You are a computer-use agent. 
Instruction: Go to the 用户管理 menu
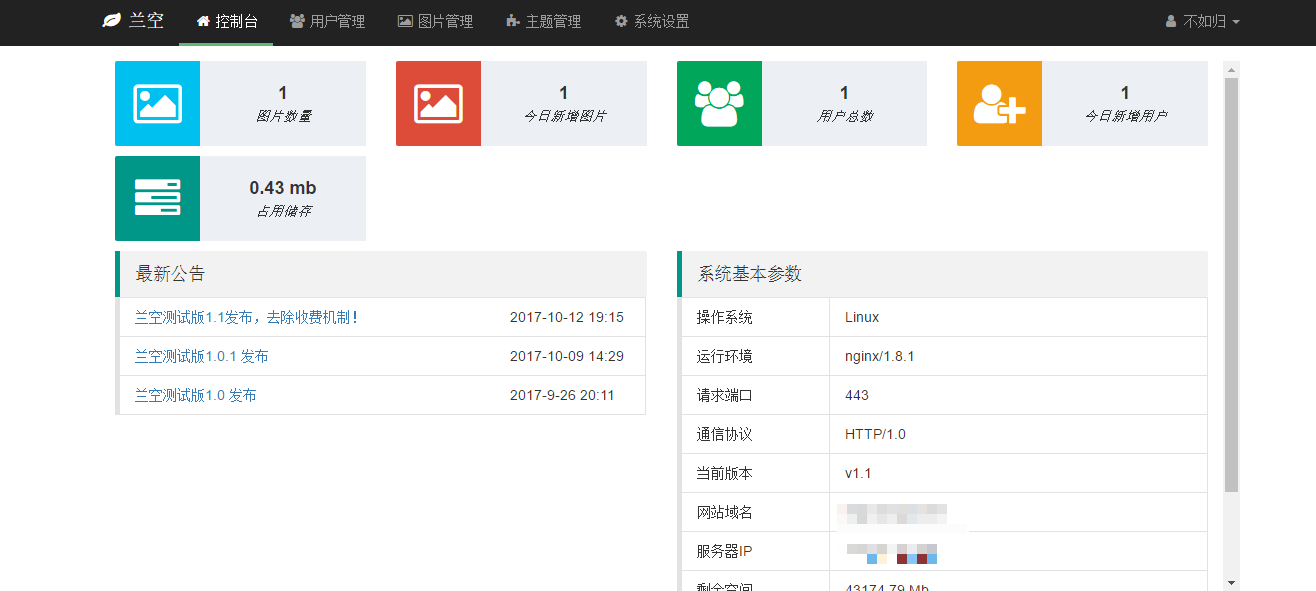327,21
